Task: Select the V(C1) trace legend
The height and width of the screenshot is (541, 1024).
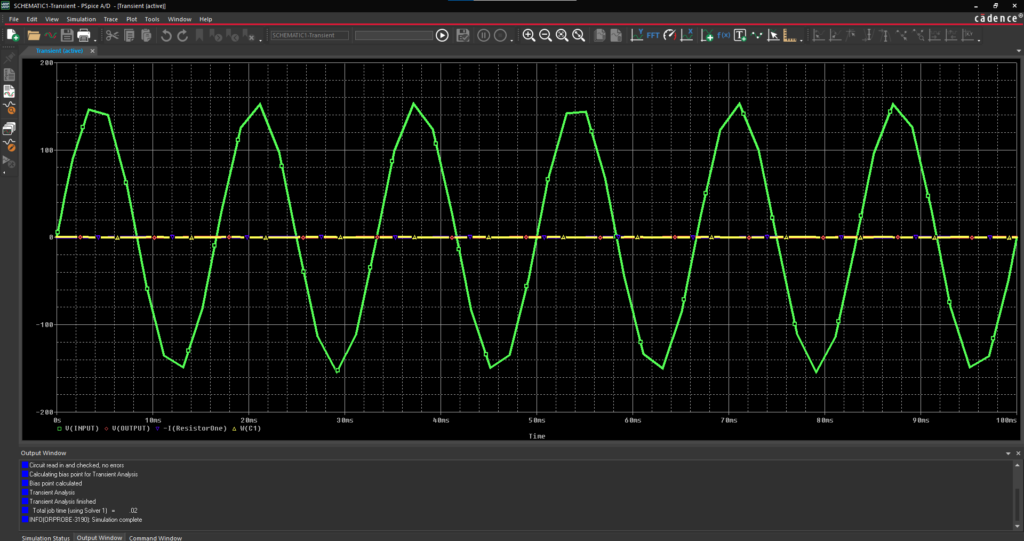Action: pyautogui.click(x=247, y=429)
